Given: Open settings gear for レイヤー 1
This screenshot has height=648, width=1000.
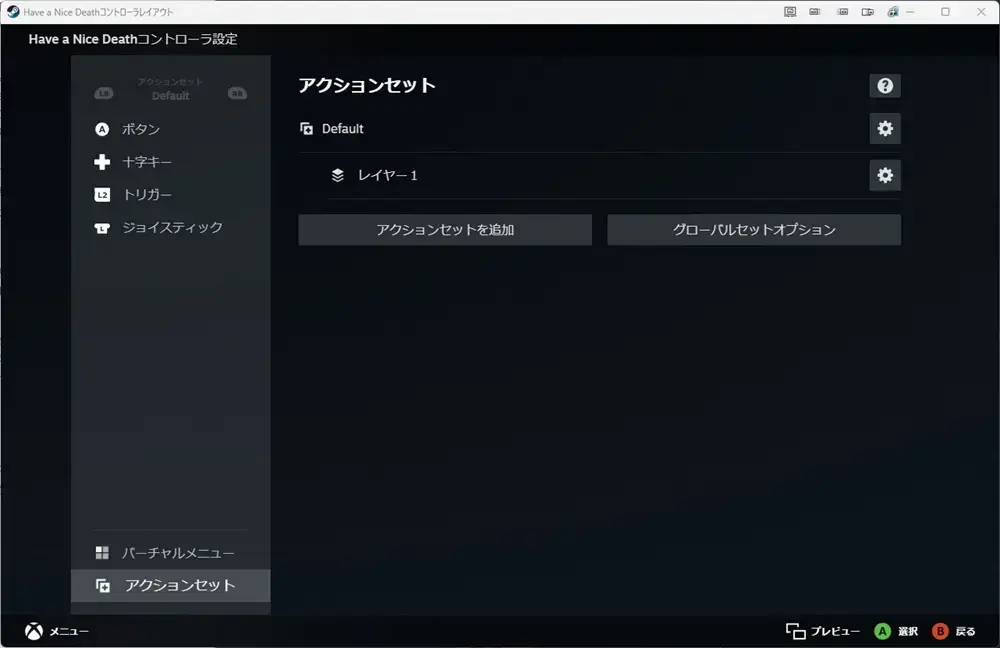Looking at the screenshot, I should point(885,175).
